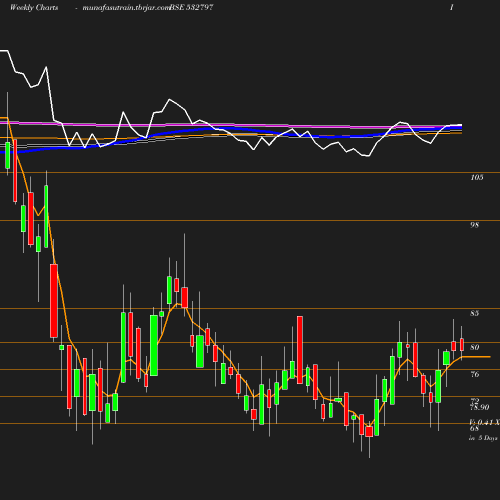This screenshot has width=500, height=500.
Task: Click the 'Weekly Charts' title text
Action: tap(34, 7)
